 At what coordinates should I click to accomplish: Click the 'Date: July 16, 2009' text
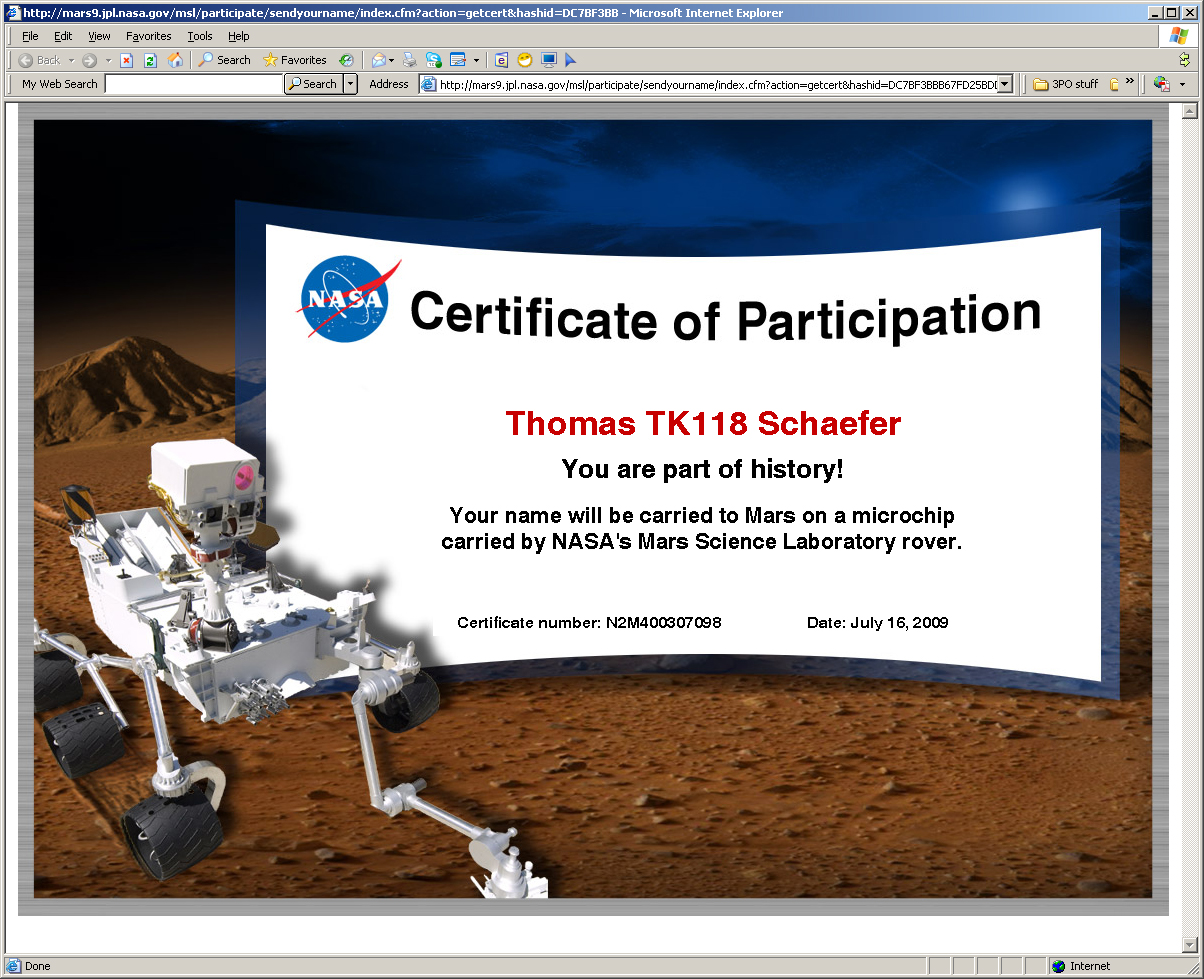point(877,623)
